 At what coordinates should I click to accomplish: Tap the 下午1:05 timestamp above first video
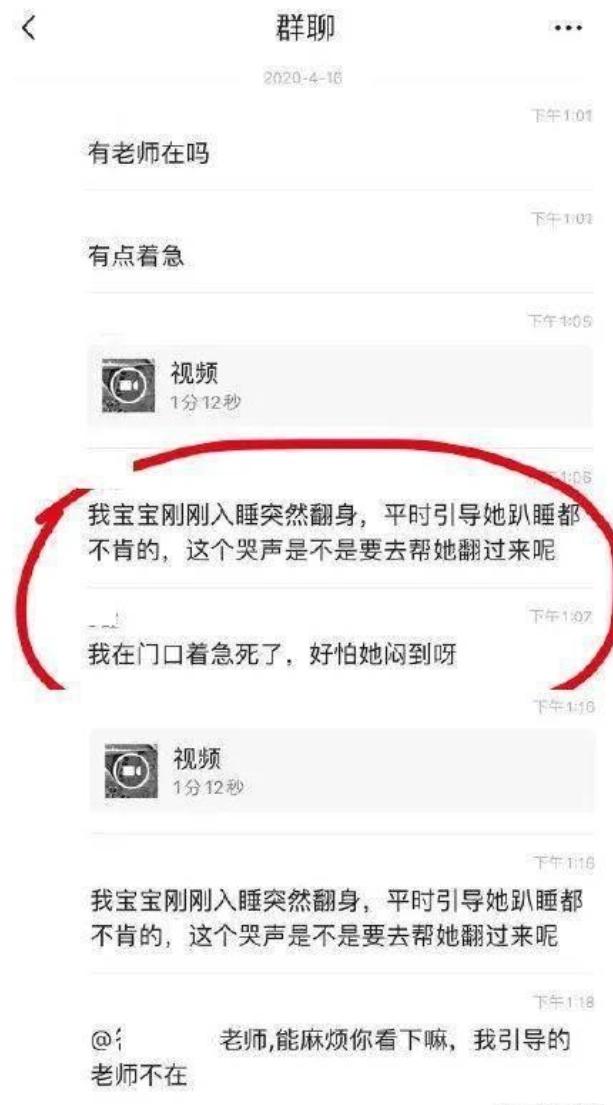(561, 321)
